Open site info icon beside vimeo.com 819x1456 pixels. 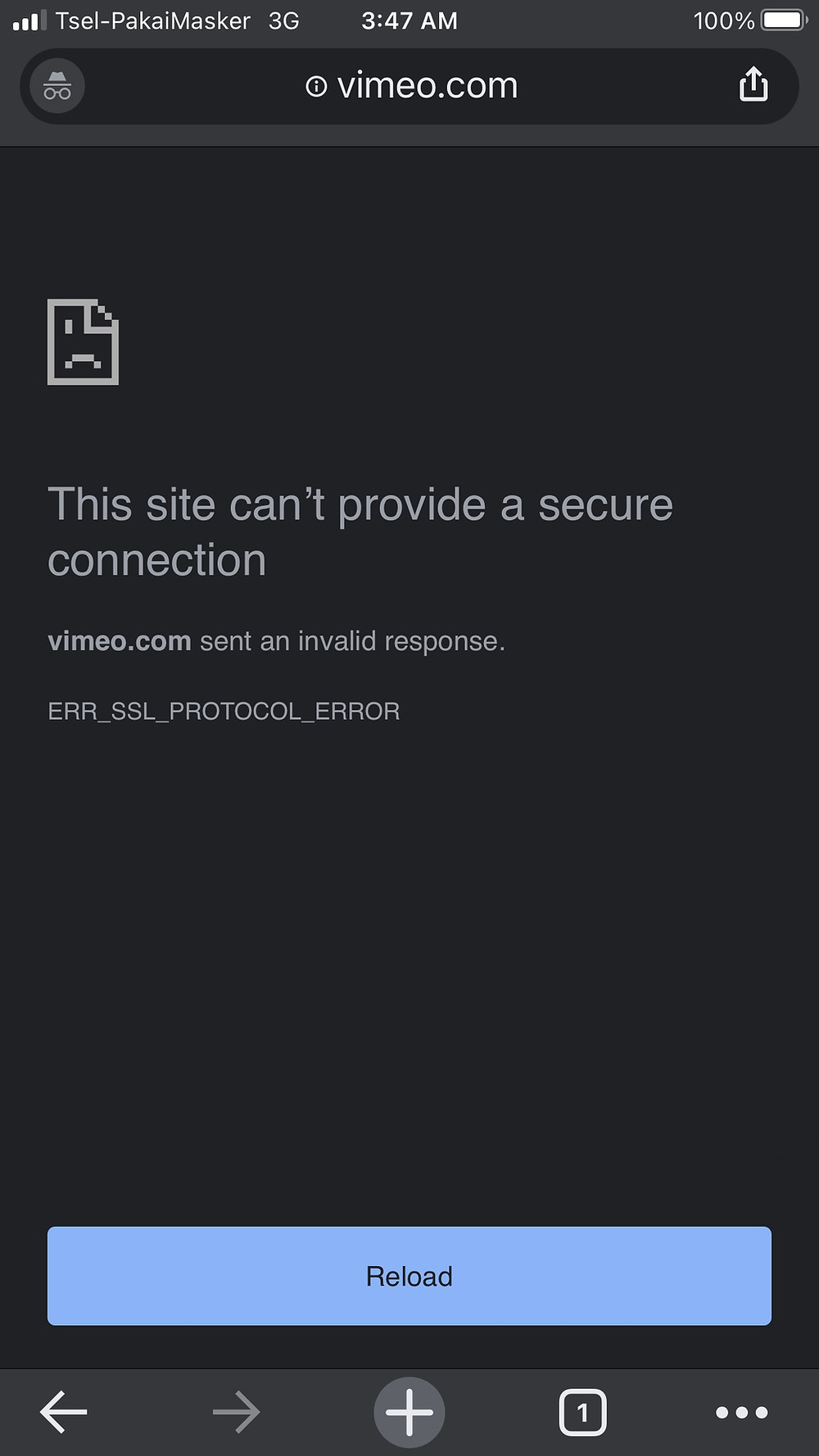click(x=316, y=86)
